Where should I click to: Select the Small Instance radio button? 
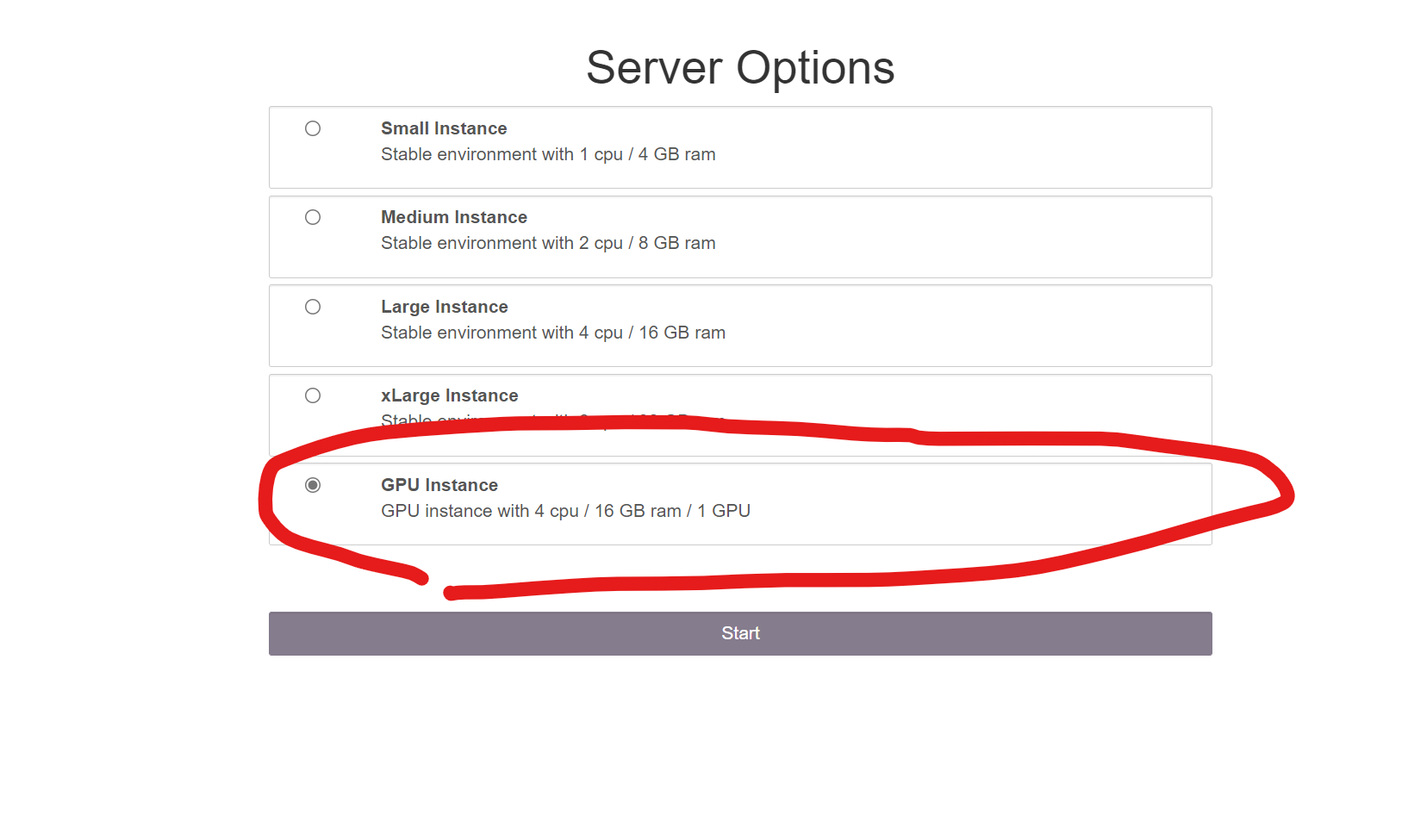313,128
